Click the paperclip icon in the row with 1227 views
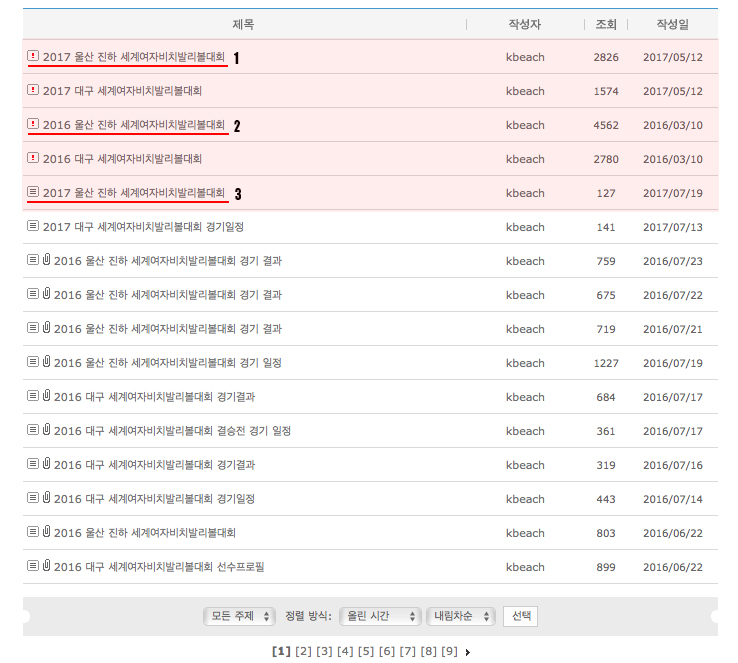The height and width of the screenshot is (663, 738). click(46, 361)
